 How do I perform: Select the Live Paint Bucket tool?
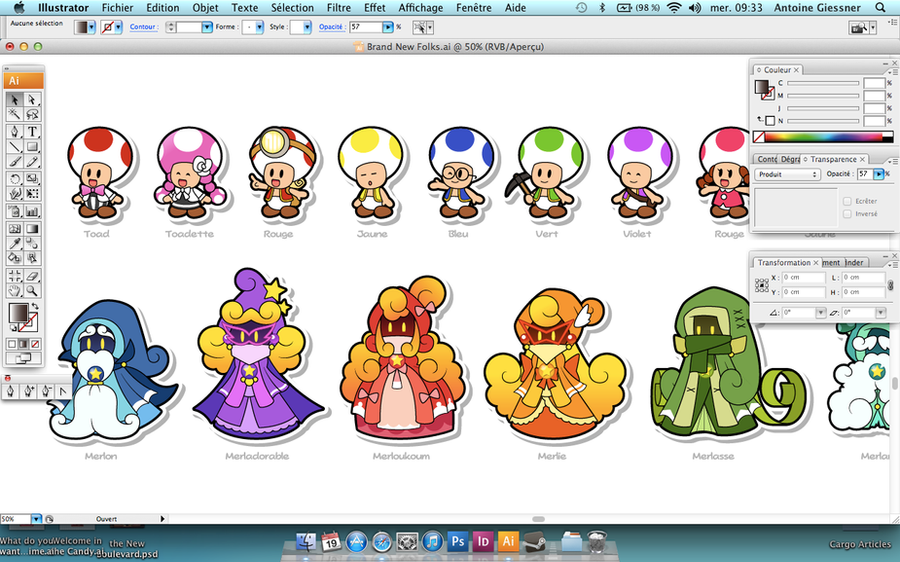pos(14,258)
